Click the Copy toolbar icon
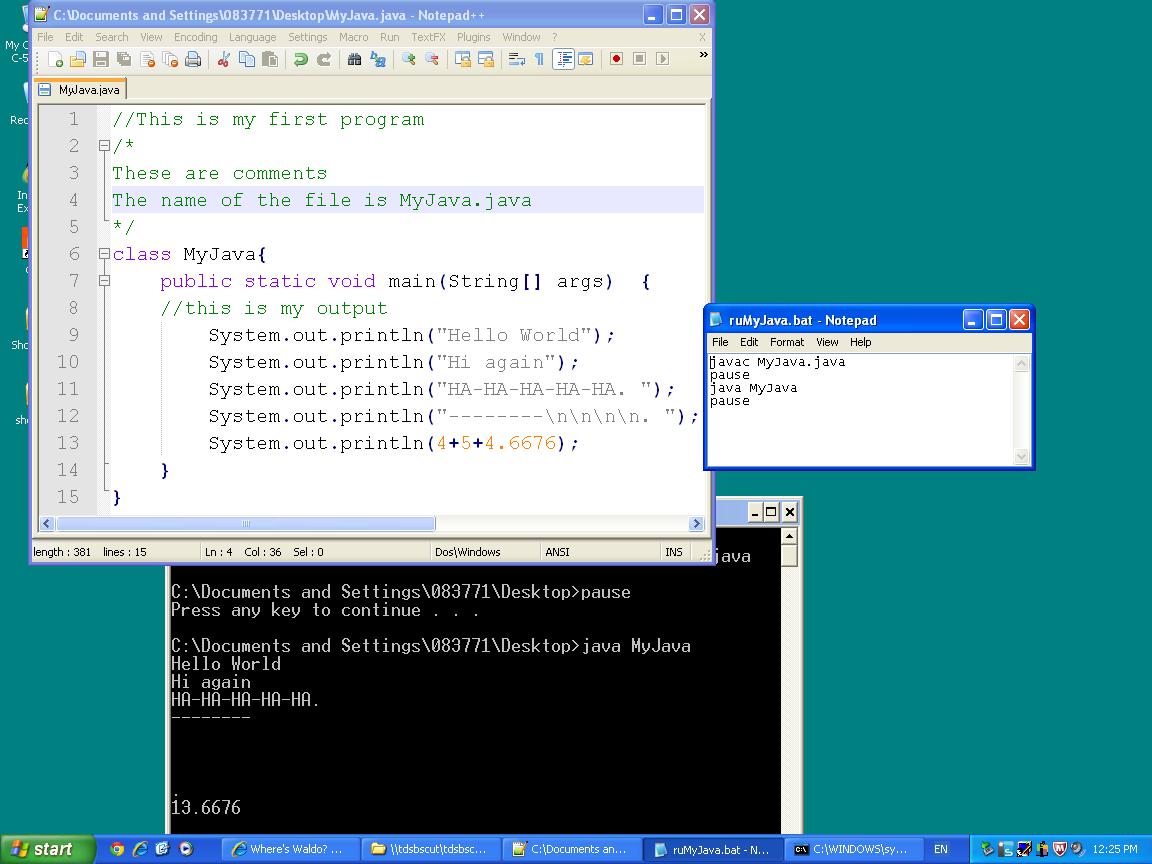The image size is (1152, 864). point(247,60)
